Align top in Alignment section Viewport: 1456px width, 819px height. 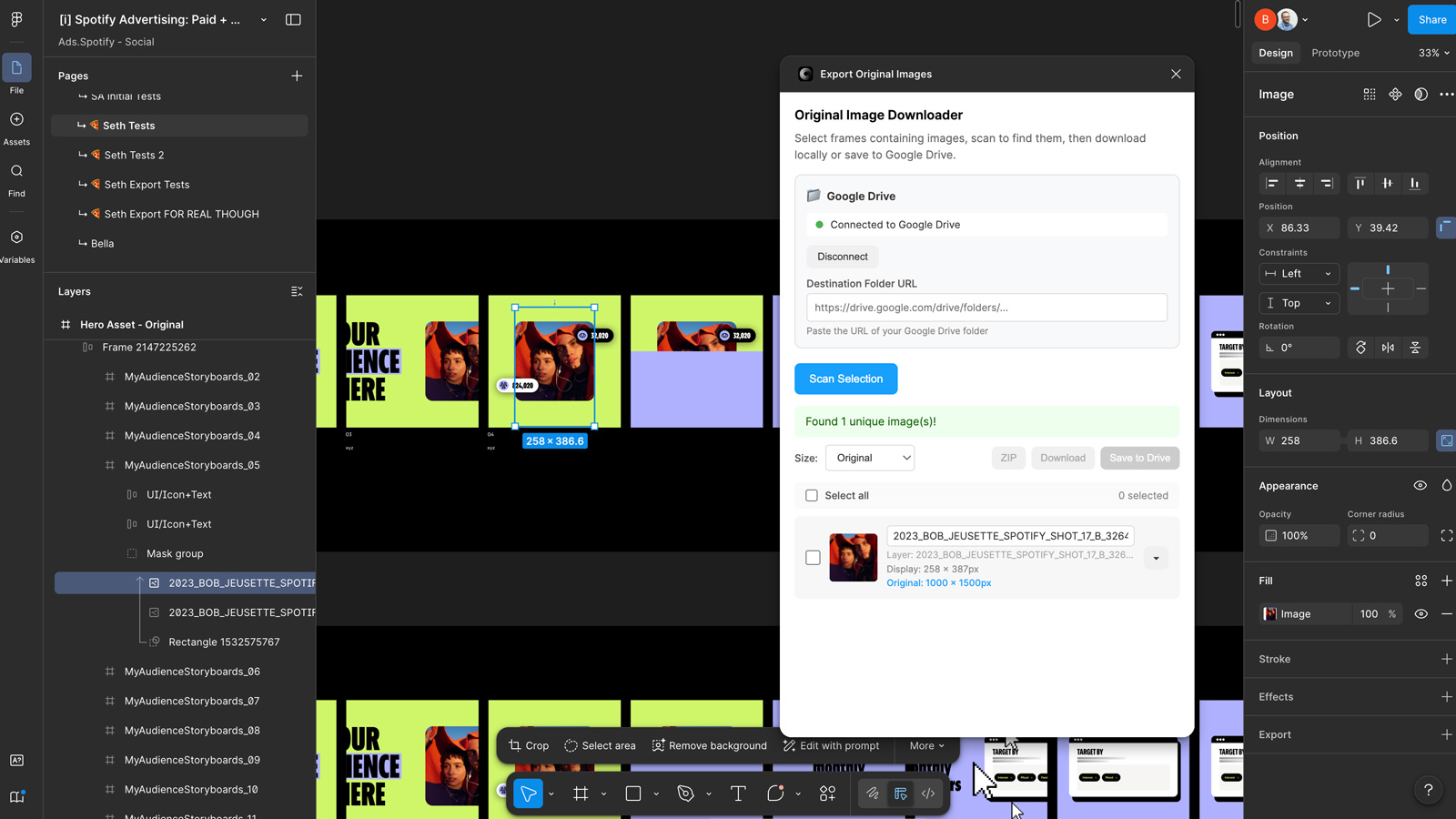click(x=1360, y=183)
